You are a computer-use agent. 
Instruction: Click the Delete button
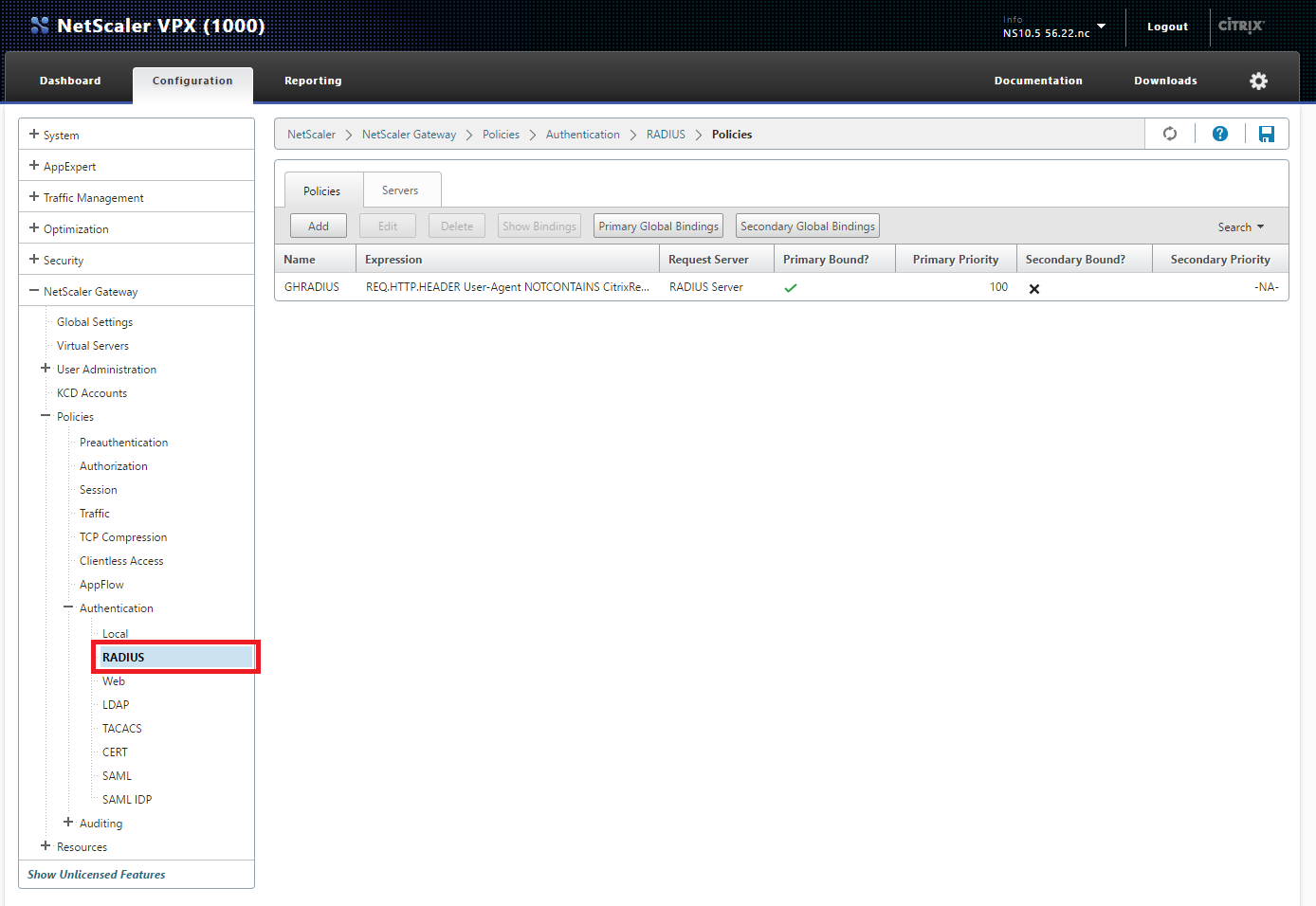coord(457,226)
